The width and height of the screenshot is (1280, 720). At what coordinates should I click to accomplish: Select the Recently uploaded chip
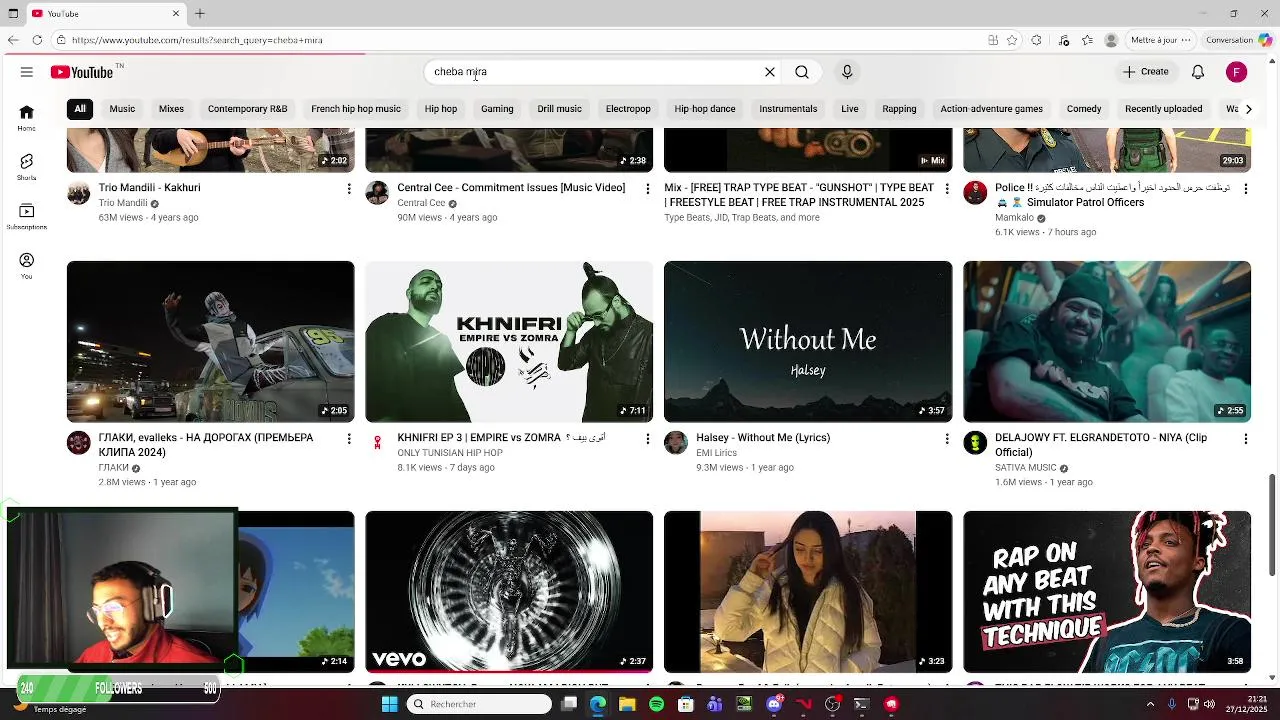[x=1163, y=109]
